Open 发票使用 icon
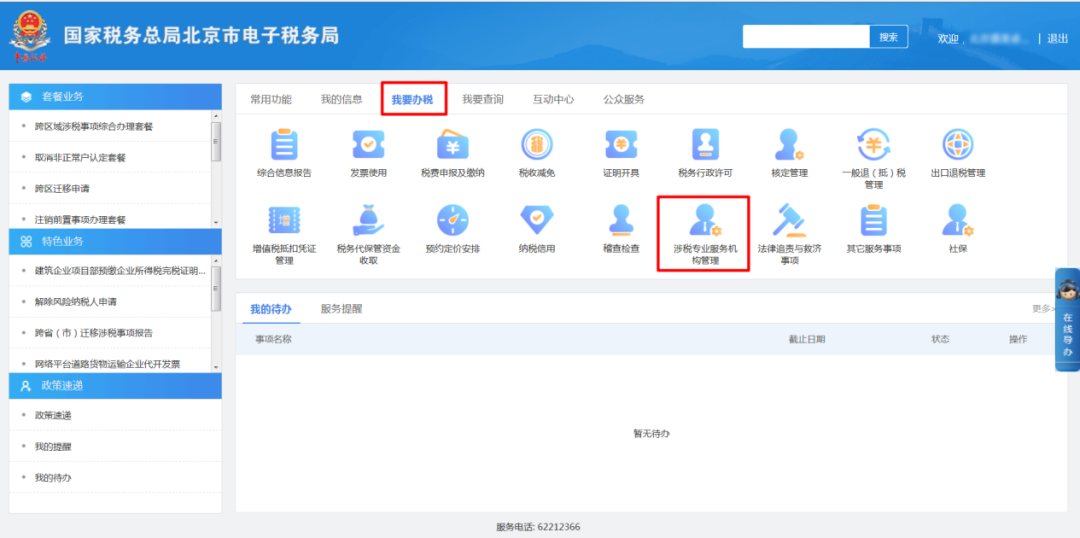Image resolution: width=1080 pixels, height=538 pixels. pyautogui.click(x=368, y=145)
